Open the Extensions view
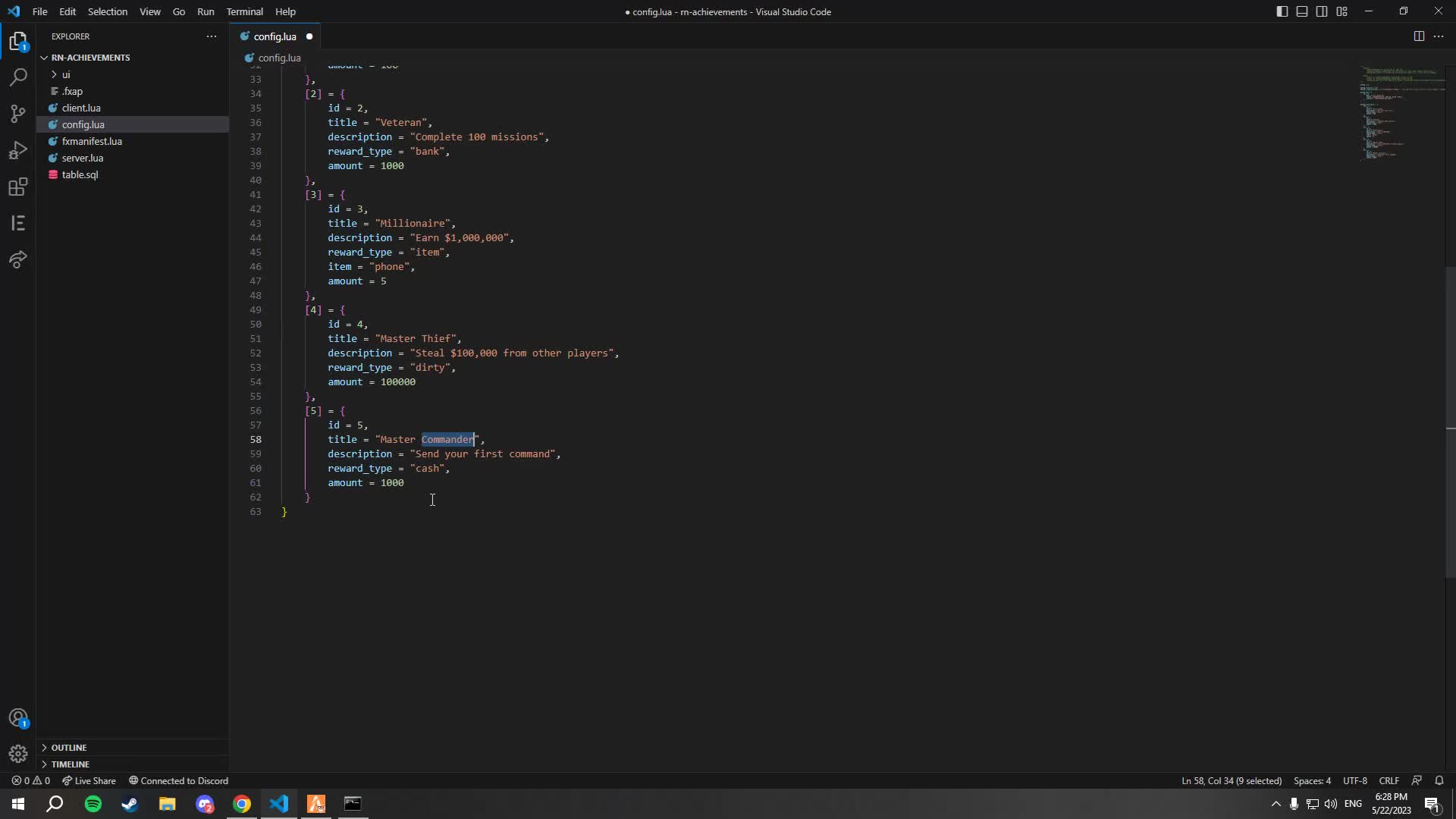 18,187
